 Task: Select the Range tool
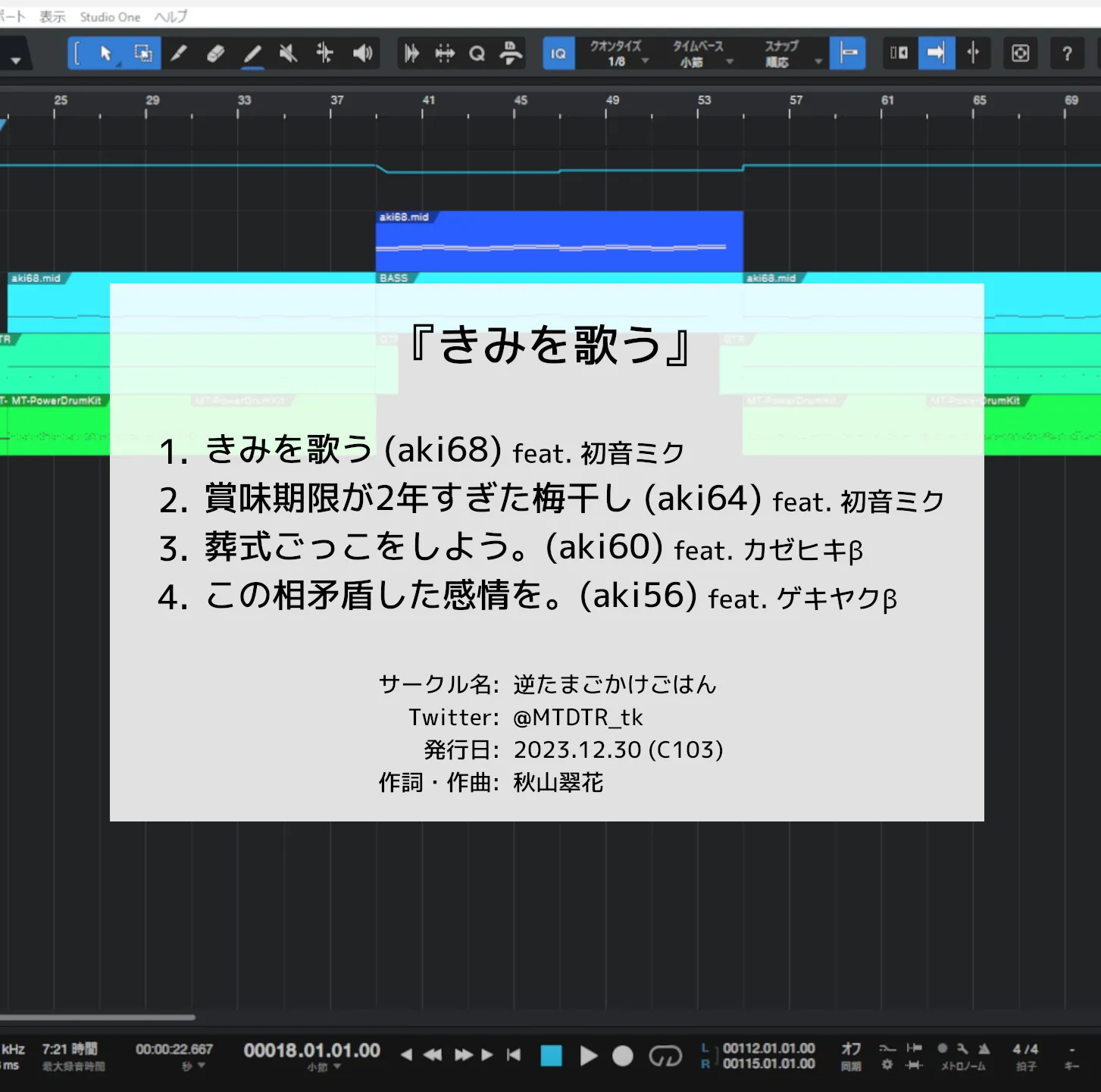[142, 53]
